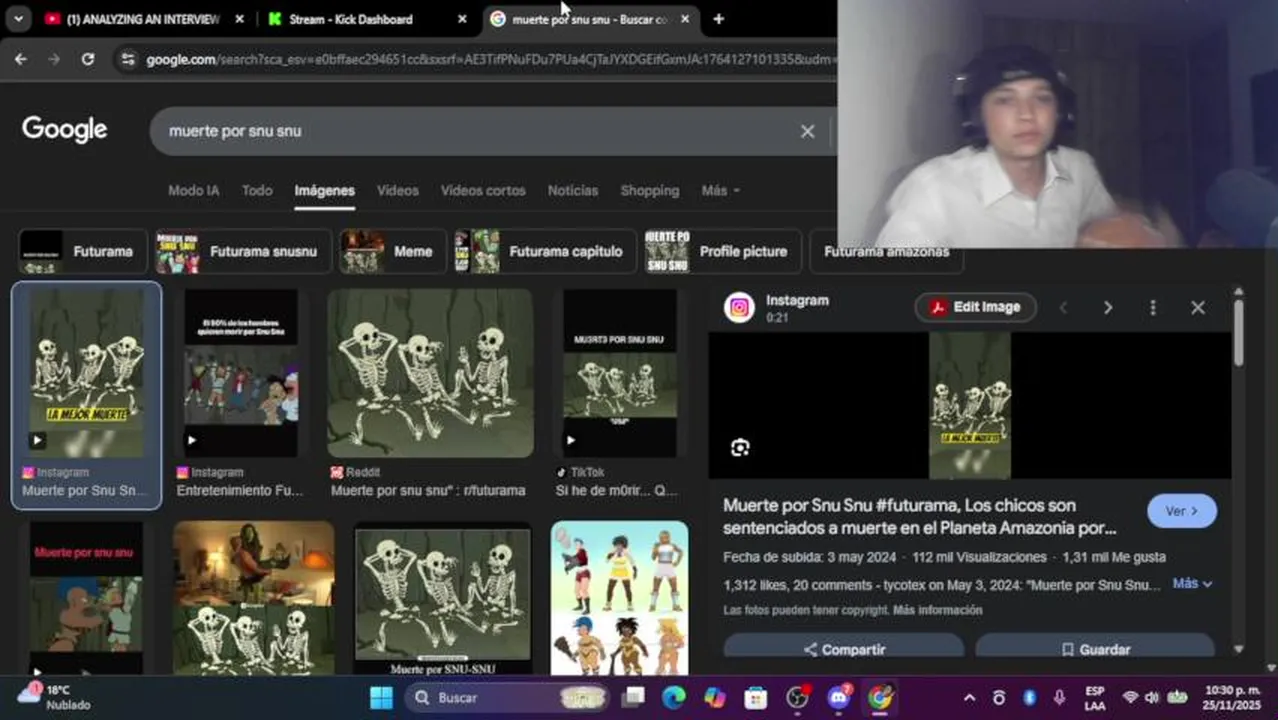Viewport: 1278px width, 720px height.
Task: Open the Videos cortos tab
Action: [x=483, y=190]
